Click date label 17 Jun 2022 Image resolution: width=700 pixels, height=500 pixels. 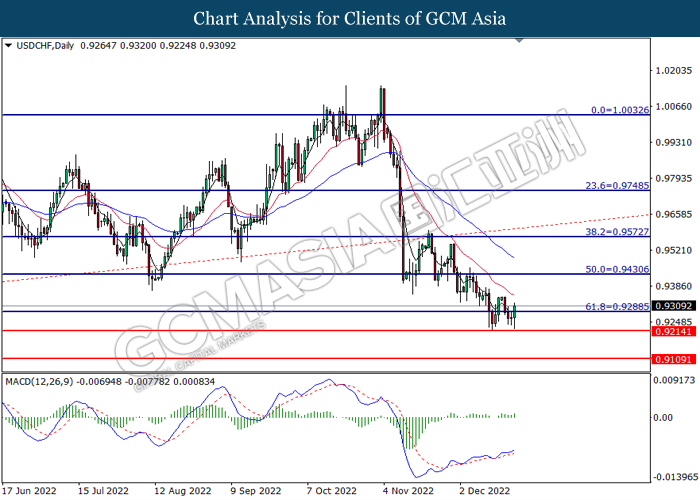tap(29, 491)
